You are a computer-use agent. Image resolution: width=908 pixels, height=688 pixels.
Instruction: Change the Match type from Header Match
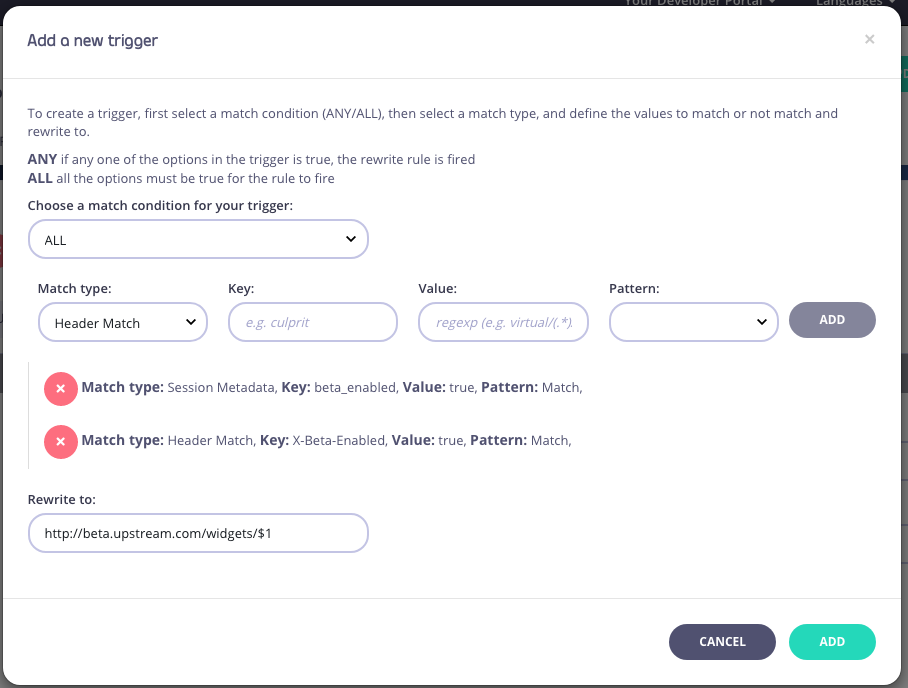(x=122, y=322)
